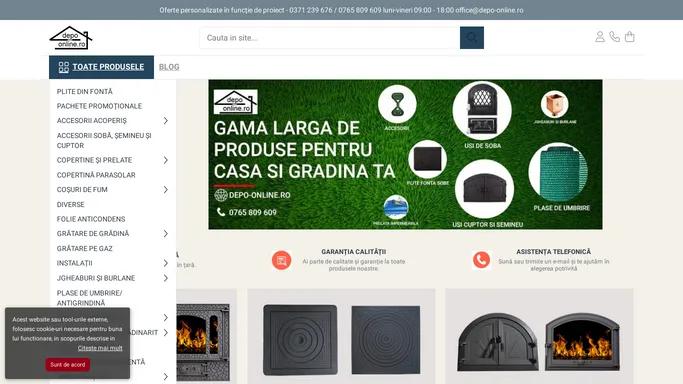Open Diverse category
The width and height of the screenshot is (683, 384).
(x=71, y=204)
